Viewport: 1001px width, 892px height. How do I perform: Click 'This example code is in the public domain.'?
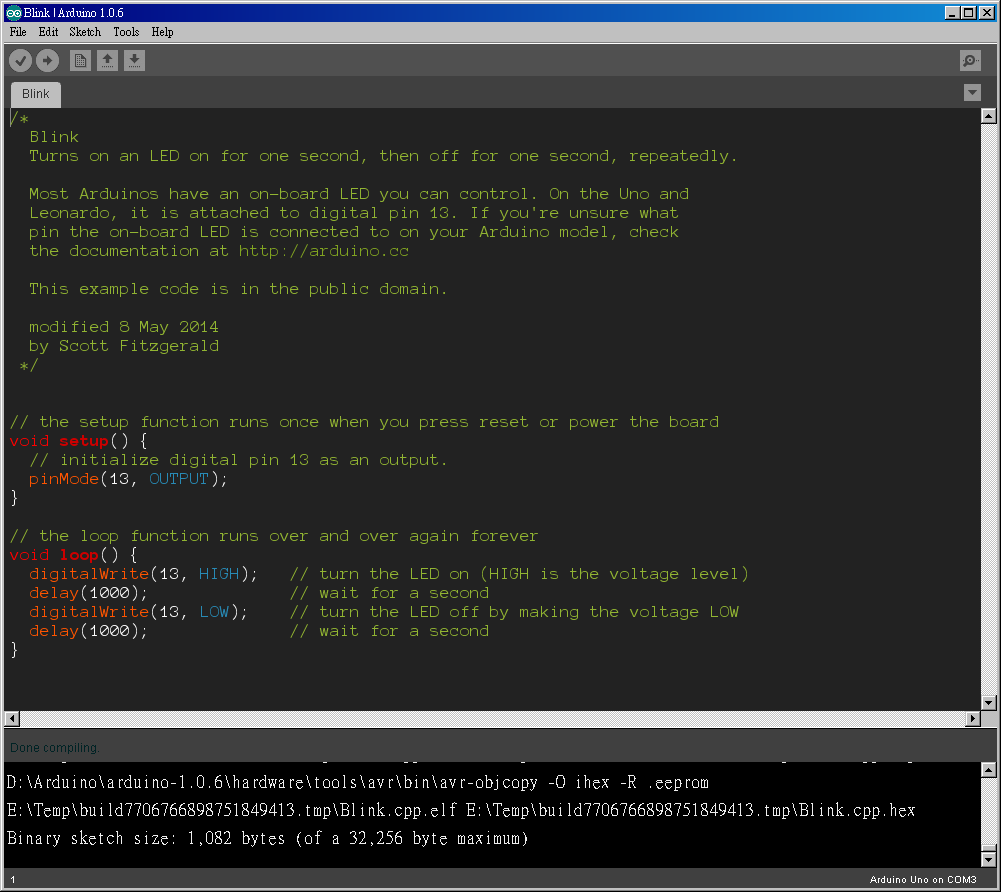click(x=238, y=289)
